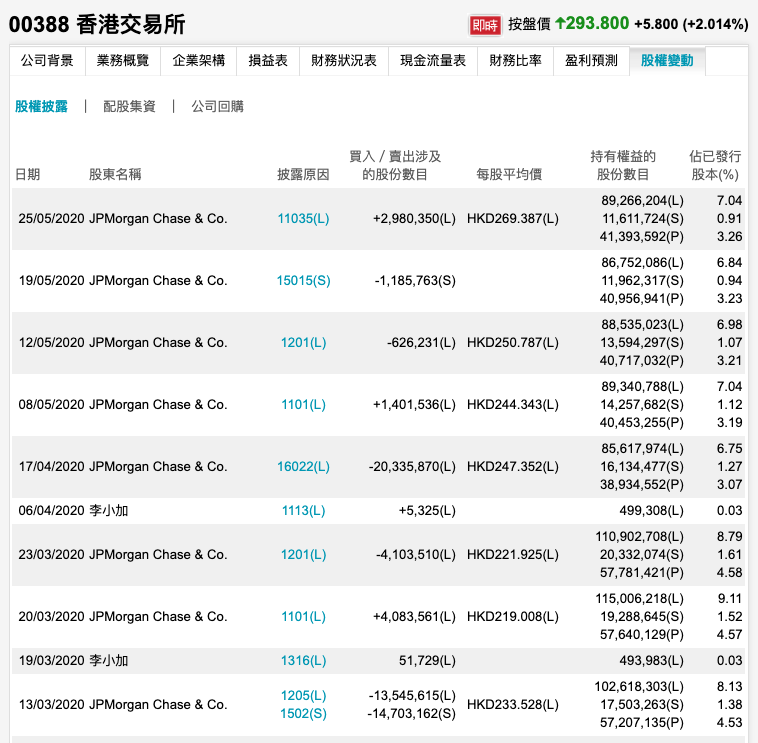The image size is (758, 743).
Task: Click the 買入/賣出涉及的股份數目 column header
Action: pyautogui.click(x=395, y=165)
